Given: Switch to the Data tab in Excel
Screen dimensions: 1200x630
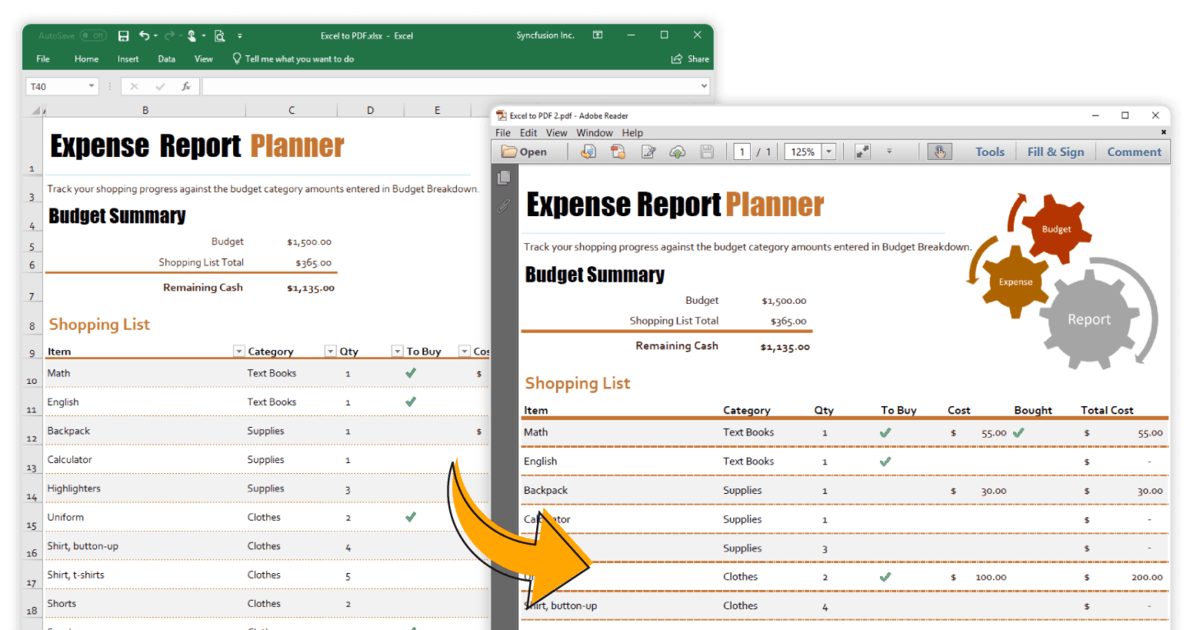Looking at the screenshot, I should (166, 59).
